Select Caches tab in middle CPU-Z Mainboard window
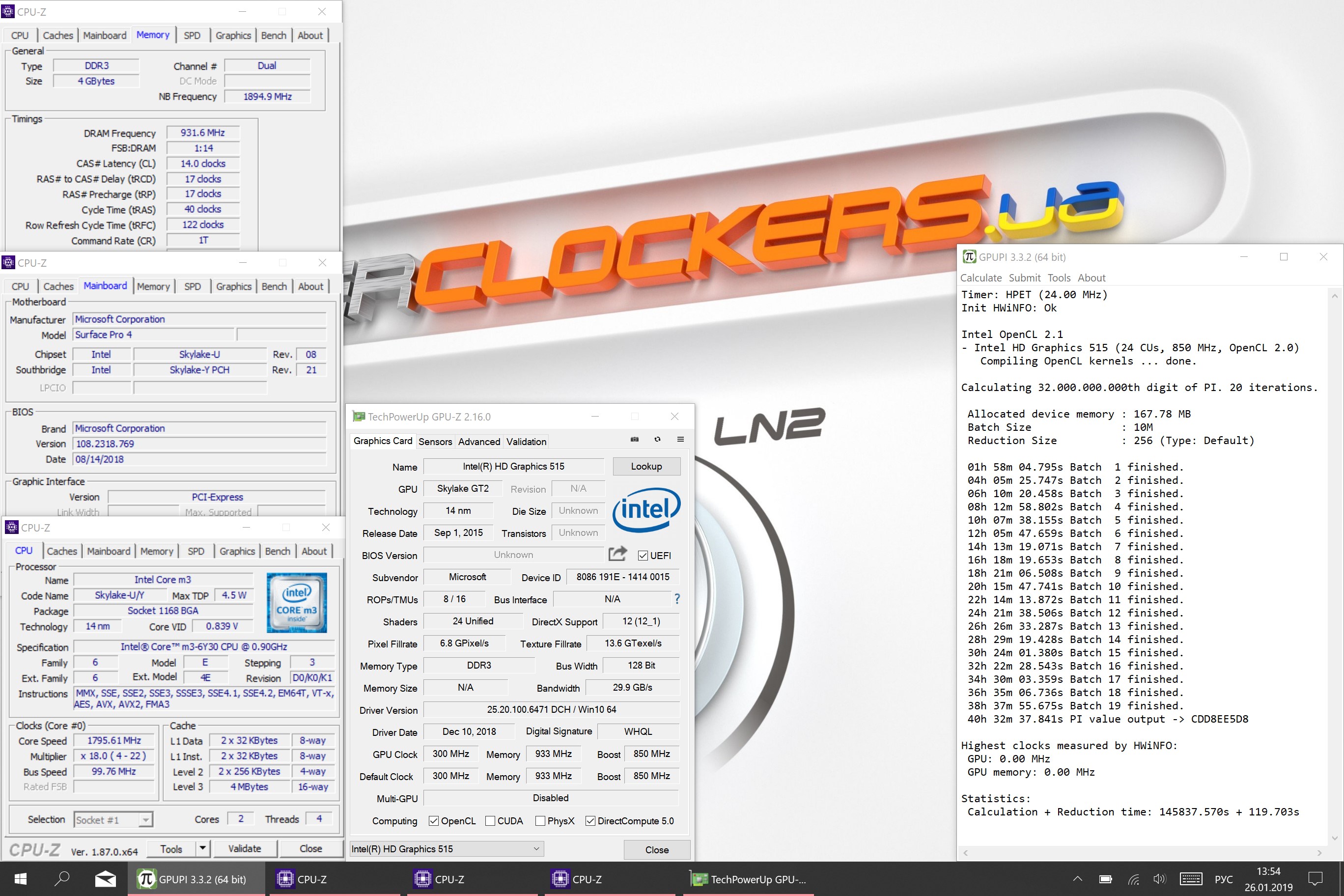The height and width of the screenshot is (896, 1344). (x=58, y=286)
